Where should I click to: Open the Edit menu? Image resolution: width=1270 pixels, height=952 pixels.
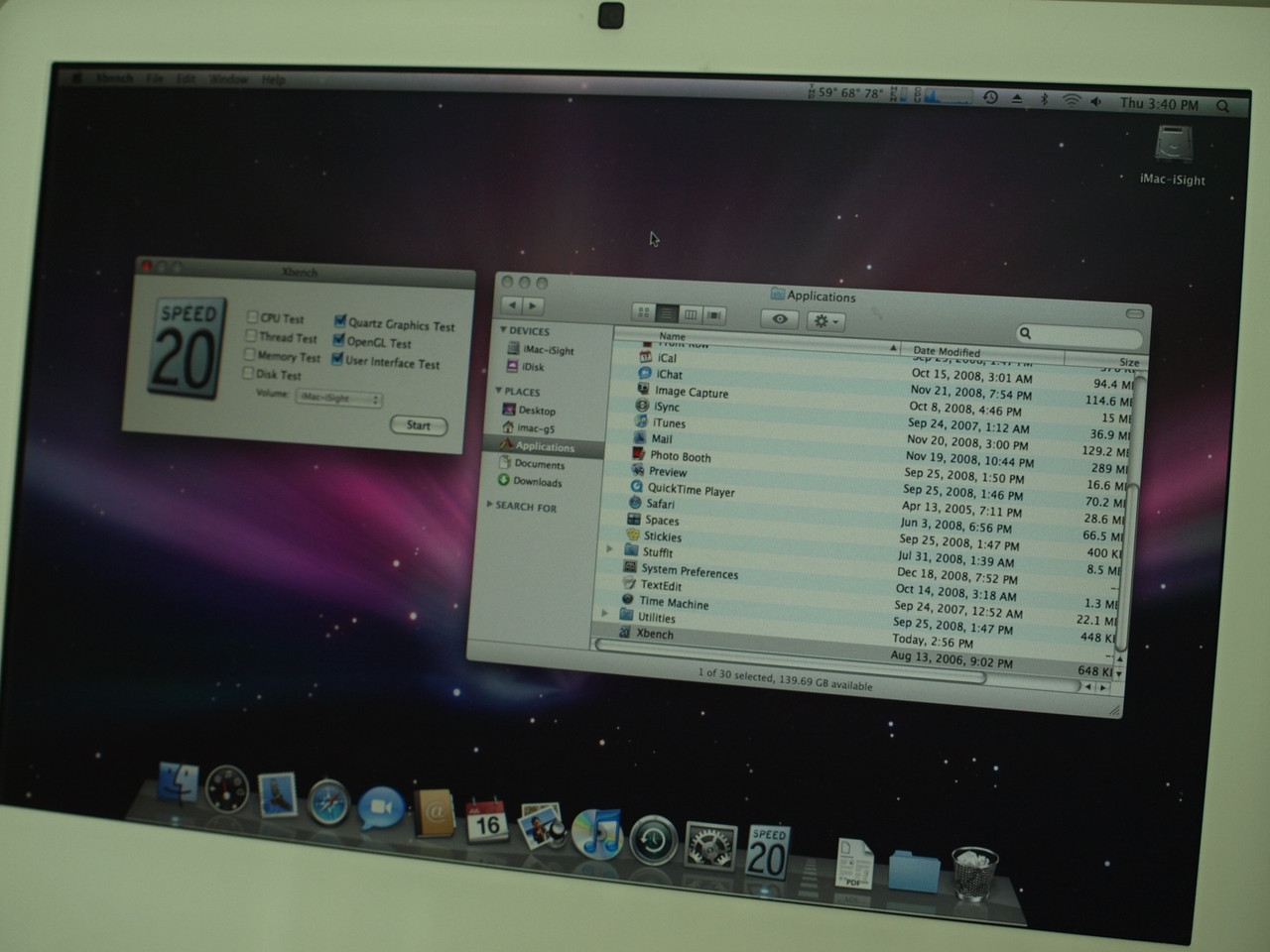pos(185,79)
